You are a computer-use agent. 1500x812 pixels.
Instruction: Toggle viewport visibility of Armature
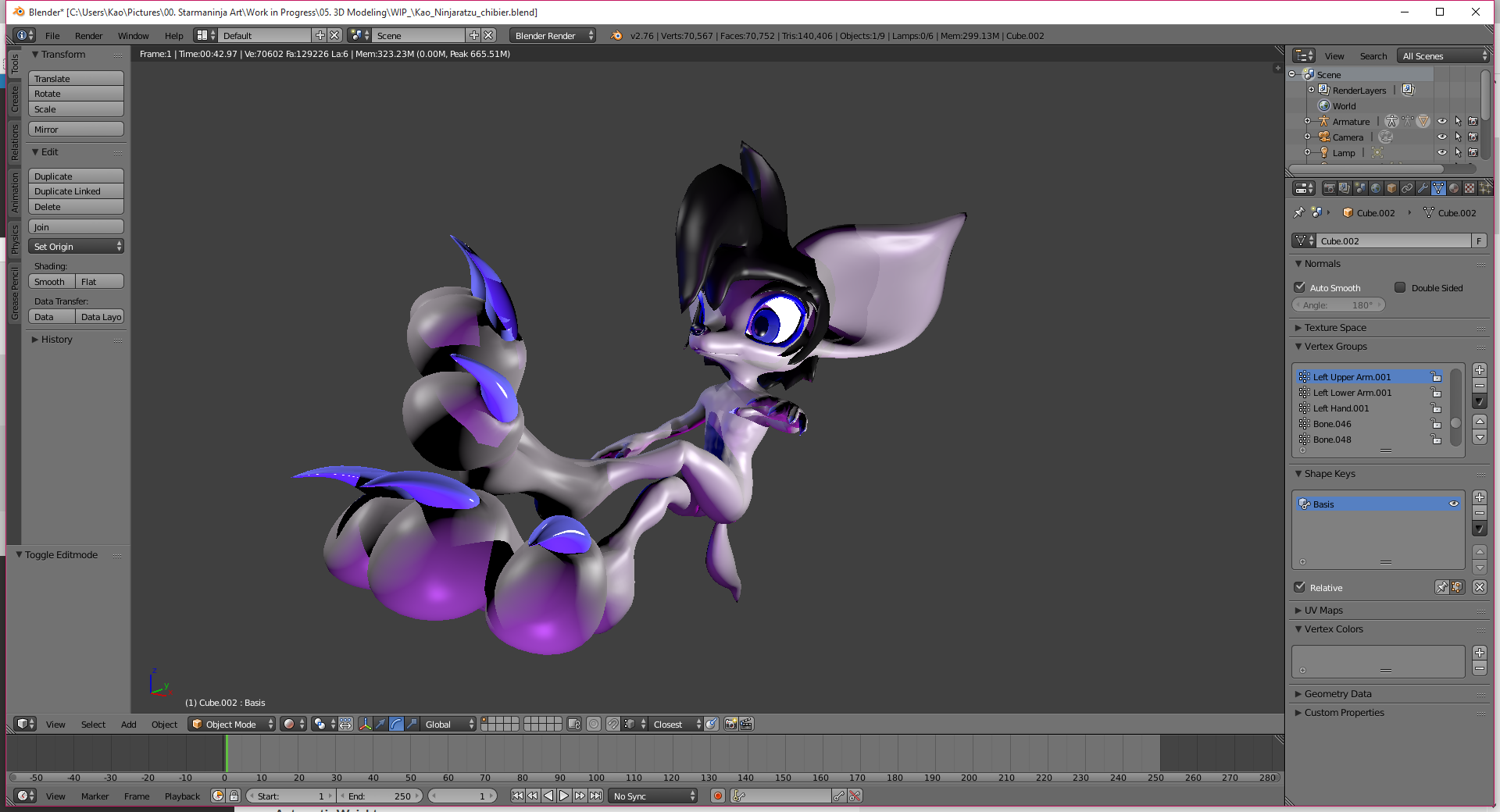point(1442,121)
